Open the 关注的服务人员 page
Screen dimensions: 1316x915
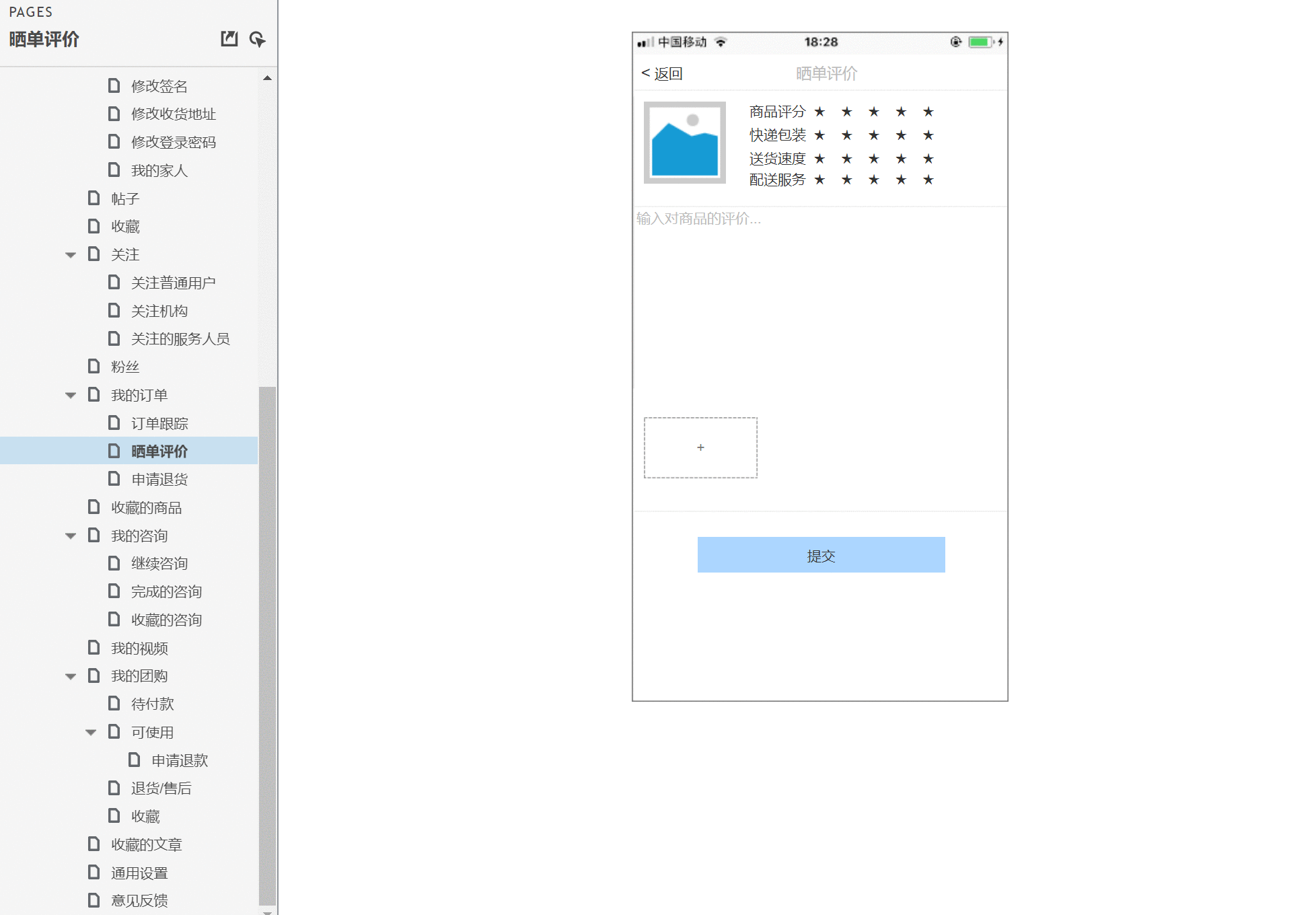pos(180,338)
